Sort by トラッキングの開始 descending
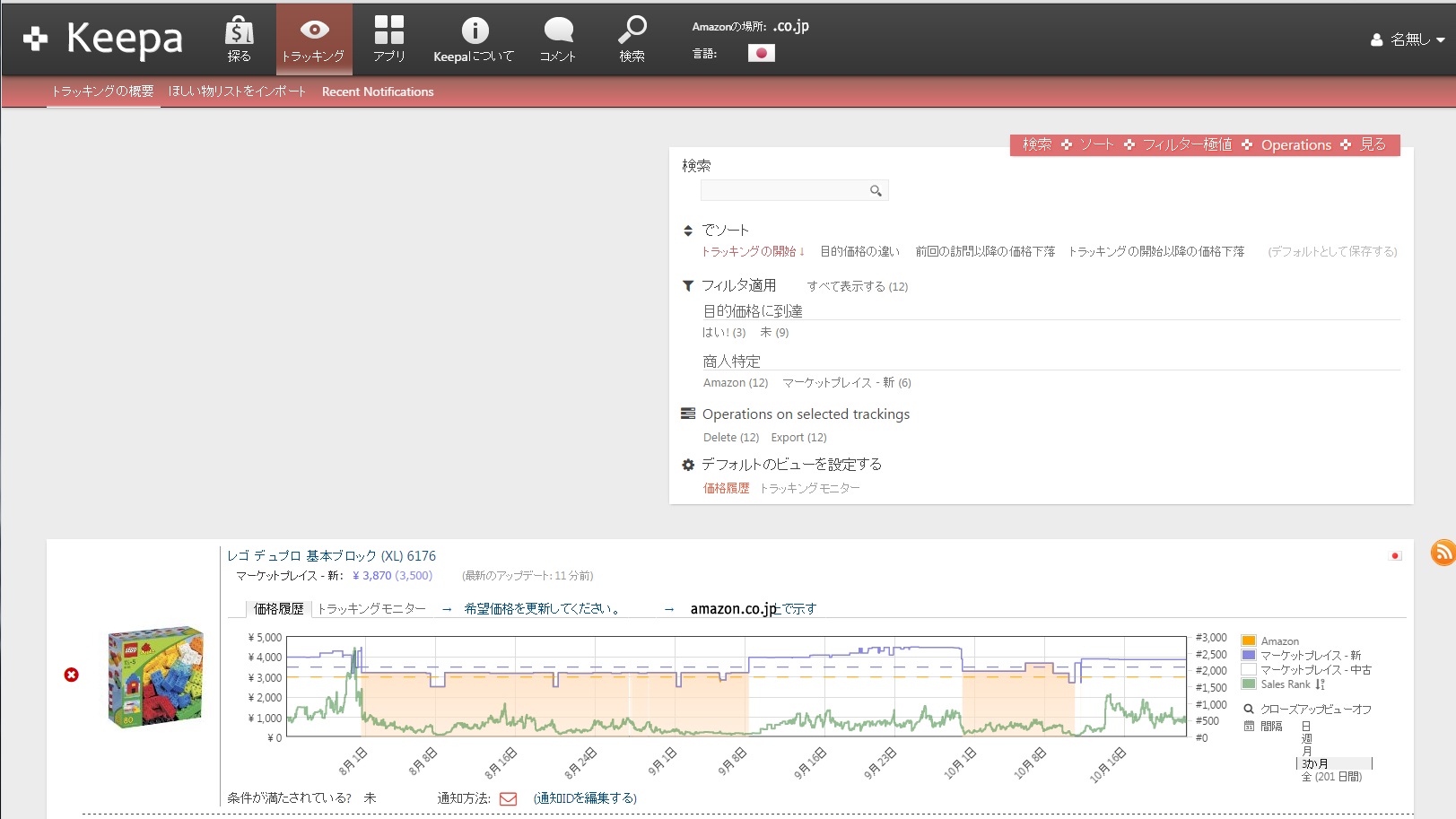 pos(753,251)
